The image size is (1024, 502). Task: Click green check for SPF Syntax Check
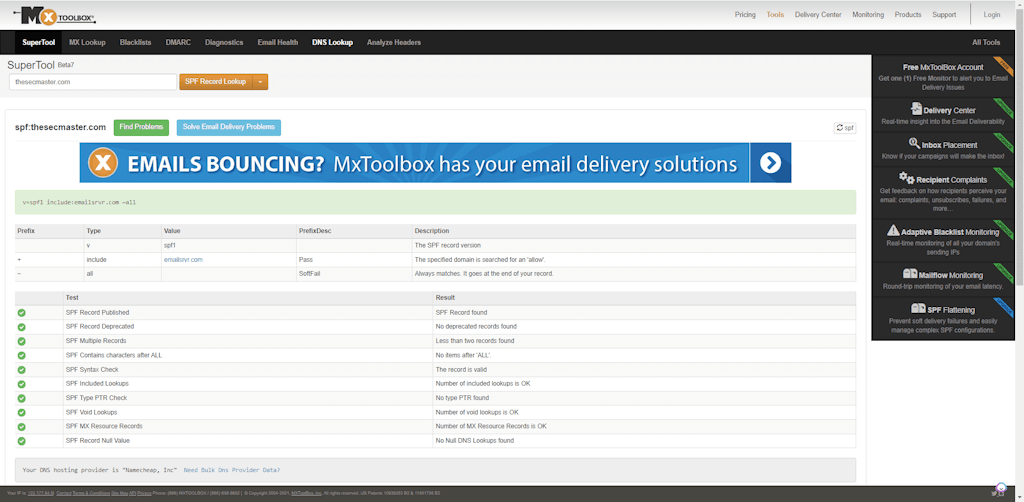click(x=22, y=369)
